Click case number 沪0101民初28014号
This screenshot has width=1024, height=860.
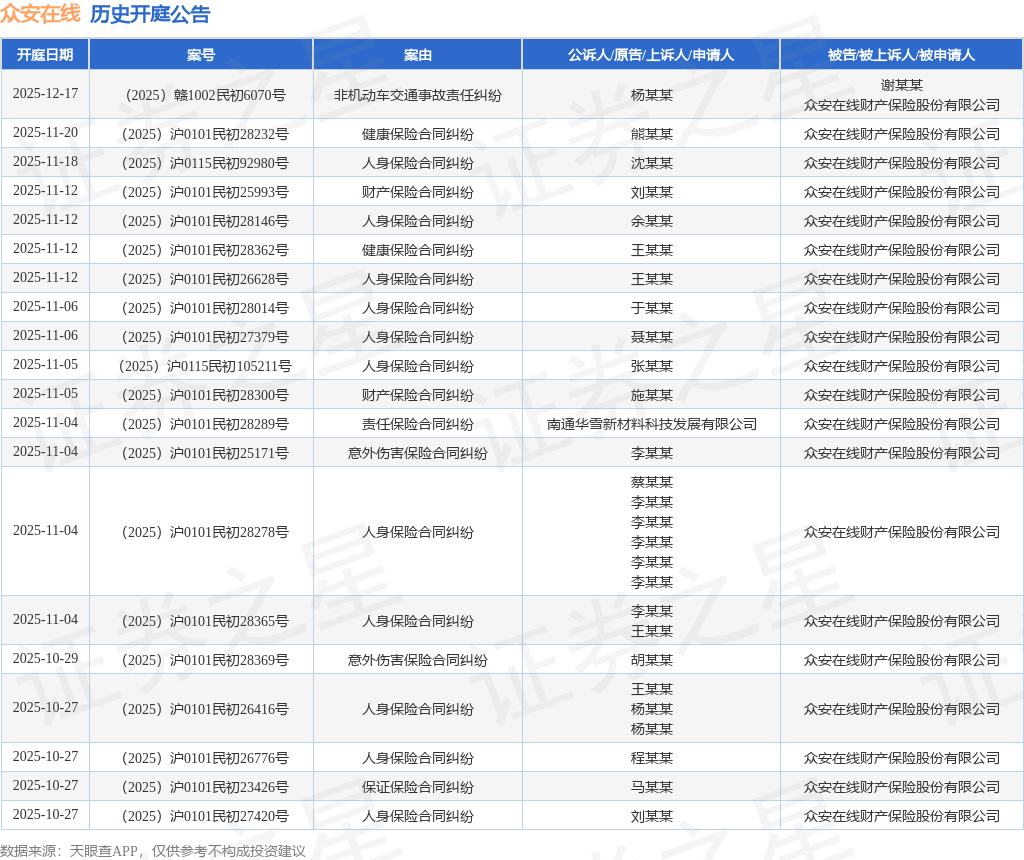coord(206,308)
